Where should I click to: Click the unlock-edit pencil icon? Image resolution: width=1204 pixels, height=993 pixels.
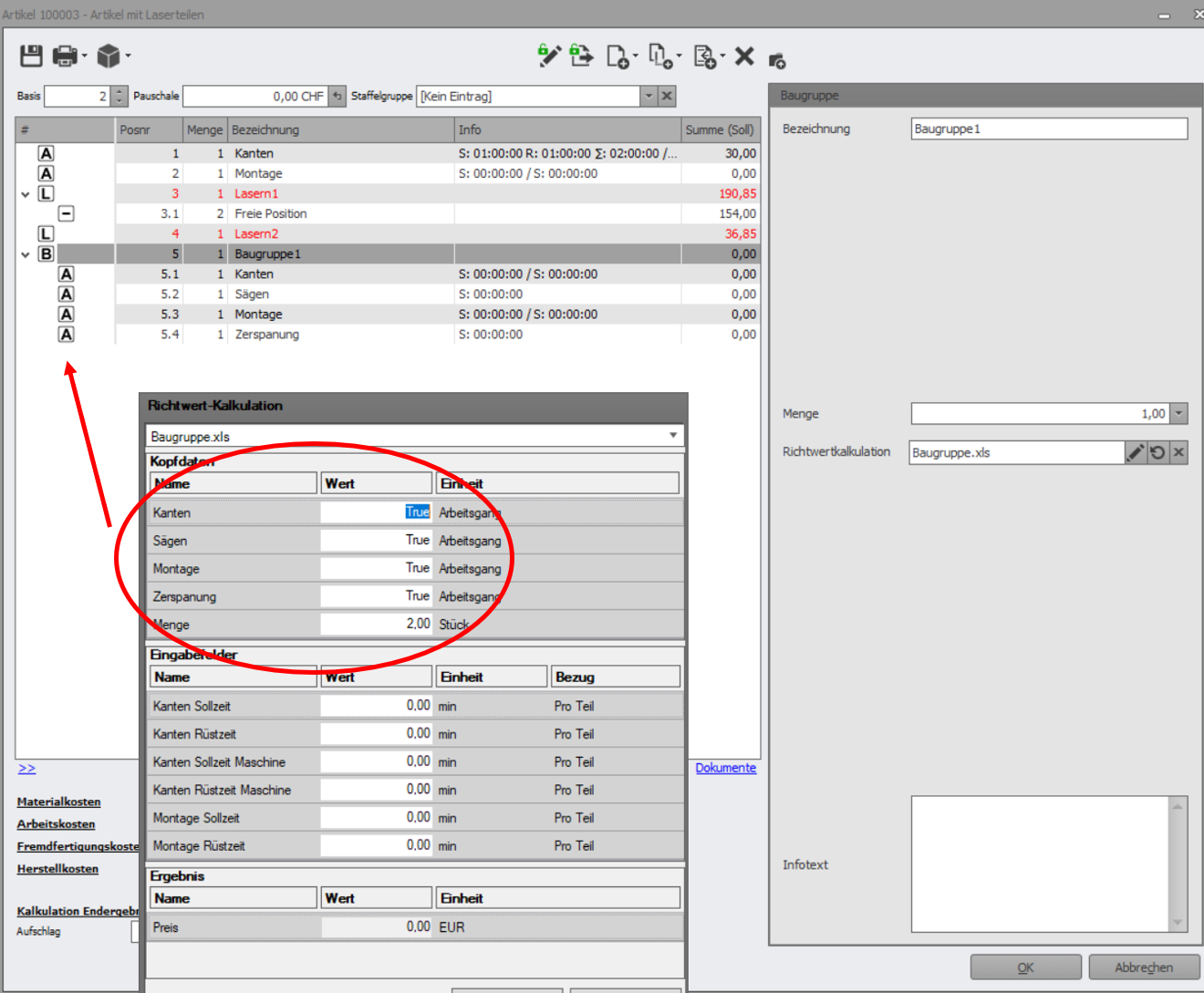548,56
